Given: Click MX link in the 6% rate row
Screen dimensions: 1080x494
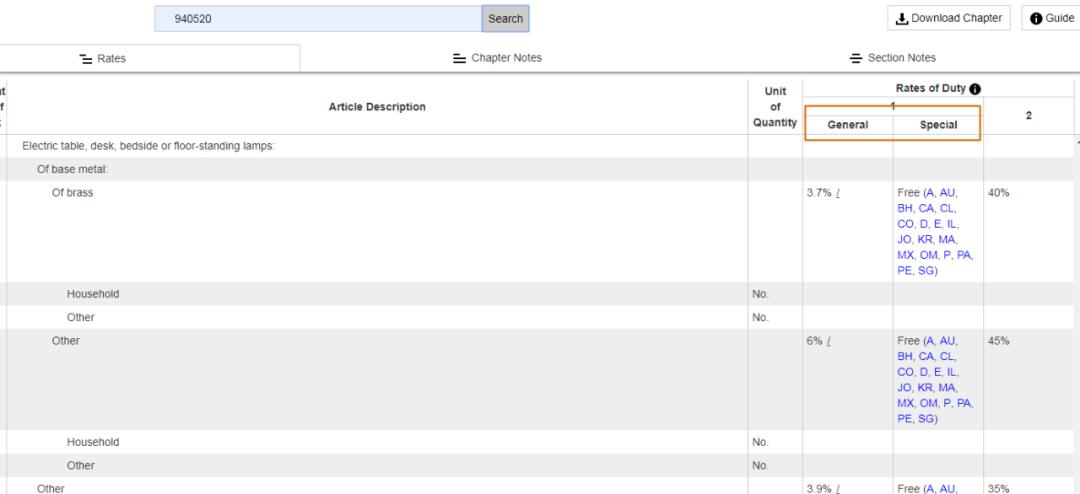Looking at the screenshot, I should pyautogui.click(x=907, y=402).
